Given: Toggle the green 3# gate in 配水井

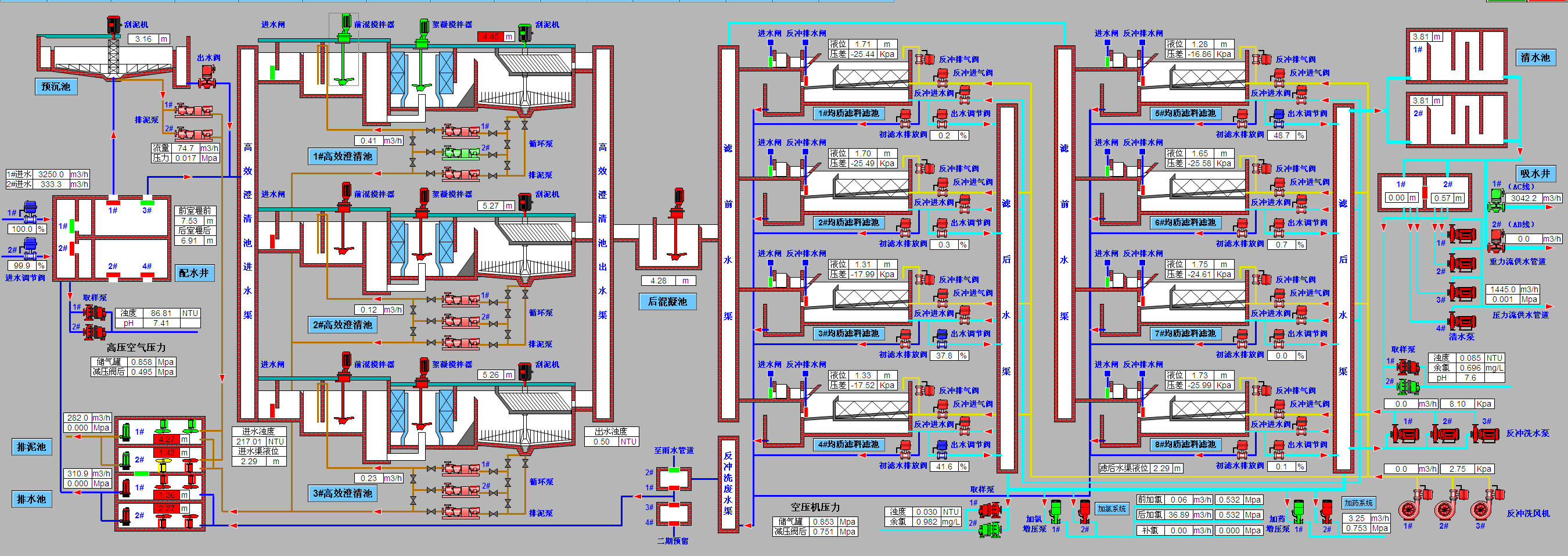Looking at the screenshot, I should click(x=147, y=202).
